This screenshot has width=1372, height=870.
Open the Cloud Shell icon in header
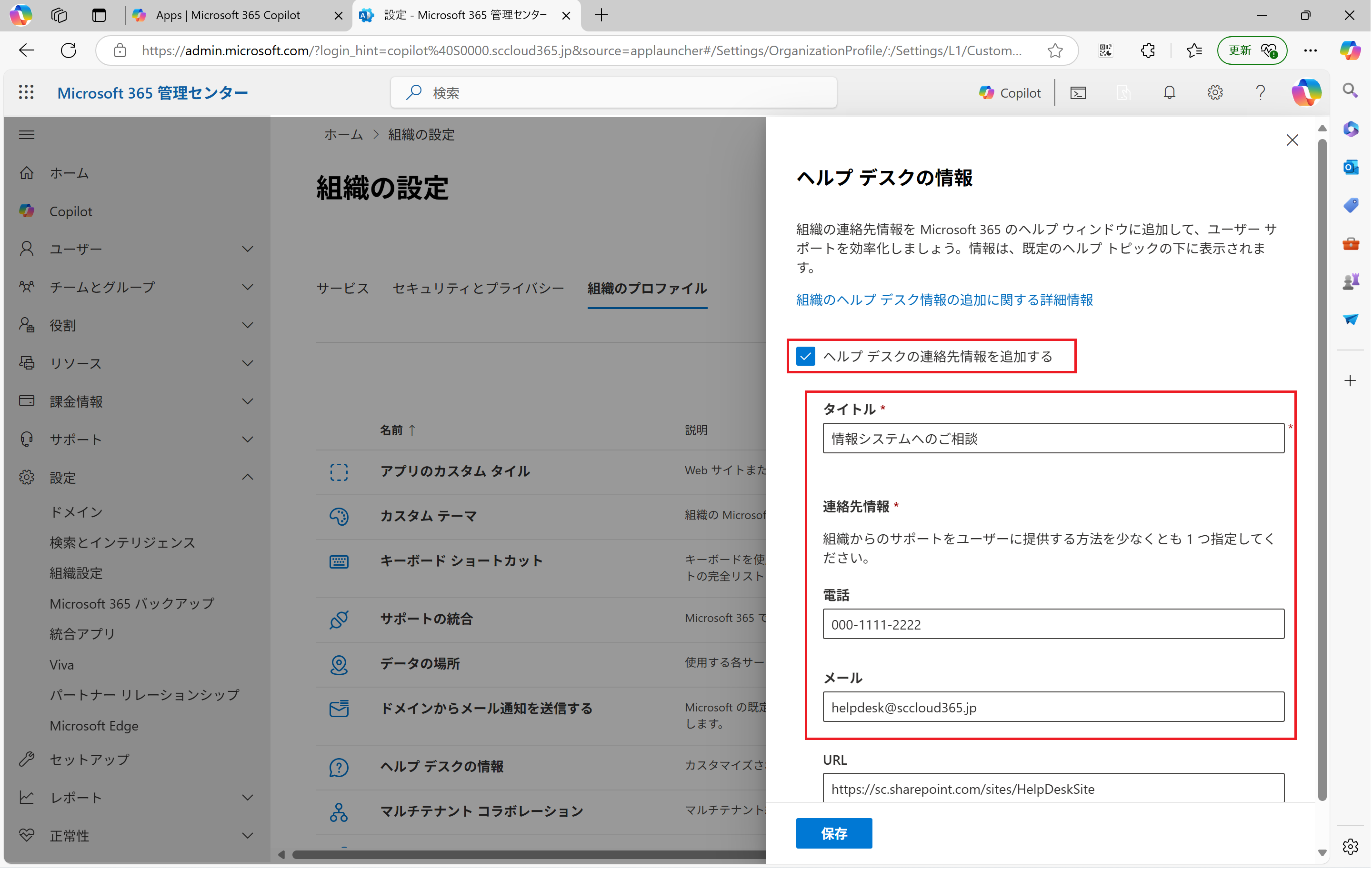click(x=1077, y=92)
